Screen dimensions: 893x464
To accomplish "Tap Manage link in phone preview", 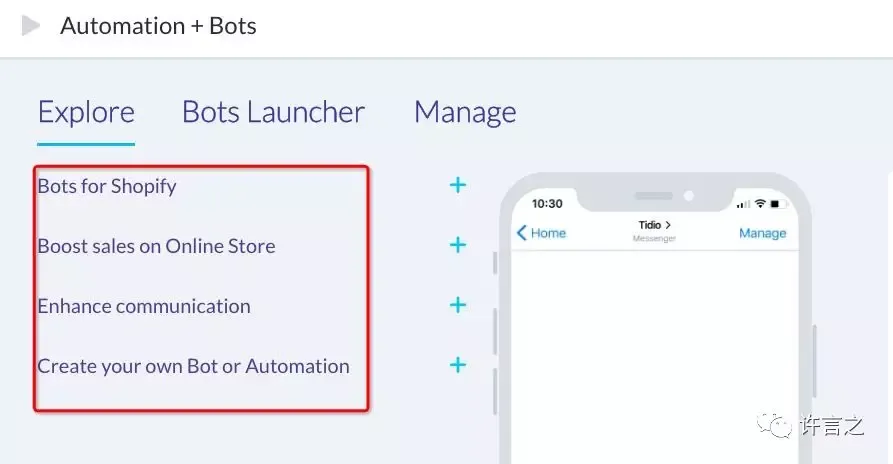I will 763,233.
